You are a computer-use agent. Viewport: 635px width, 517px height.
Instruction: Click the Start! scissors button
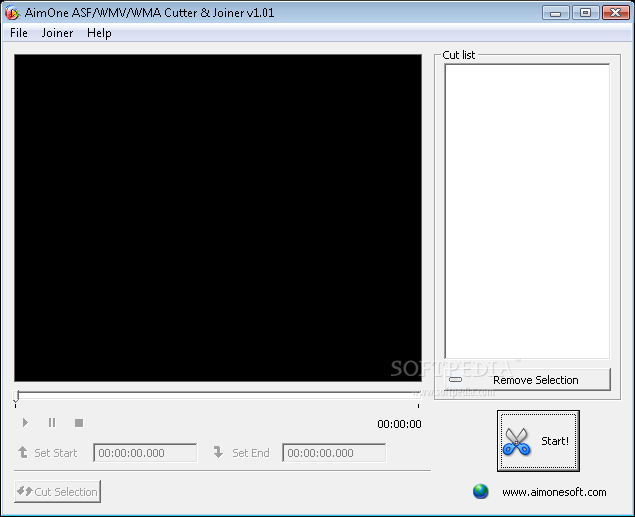pos(538,441)
